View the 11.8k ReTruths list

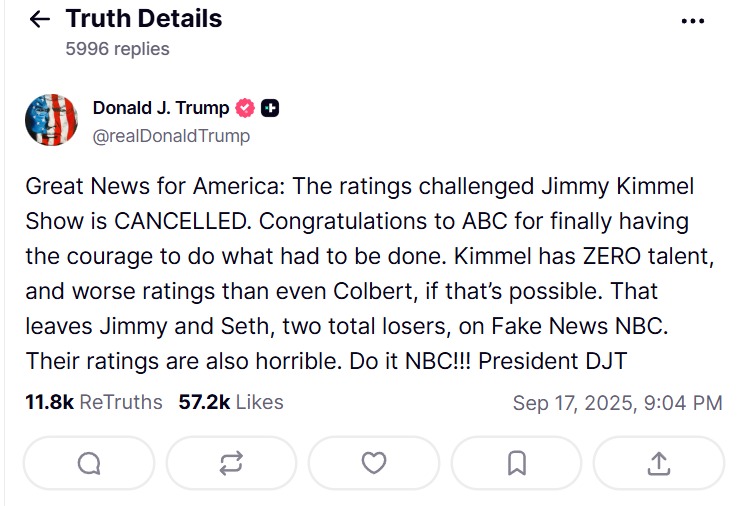tap(93, 402)
